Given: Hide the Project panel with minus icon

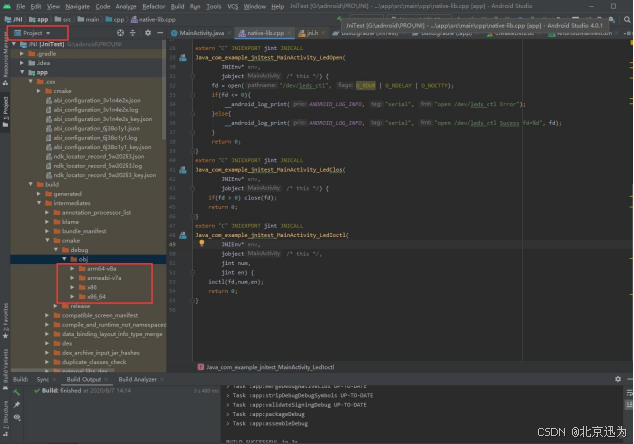Looking at the screenshot, I should 160,33.
